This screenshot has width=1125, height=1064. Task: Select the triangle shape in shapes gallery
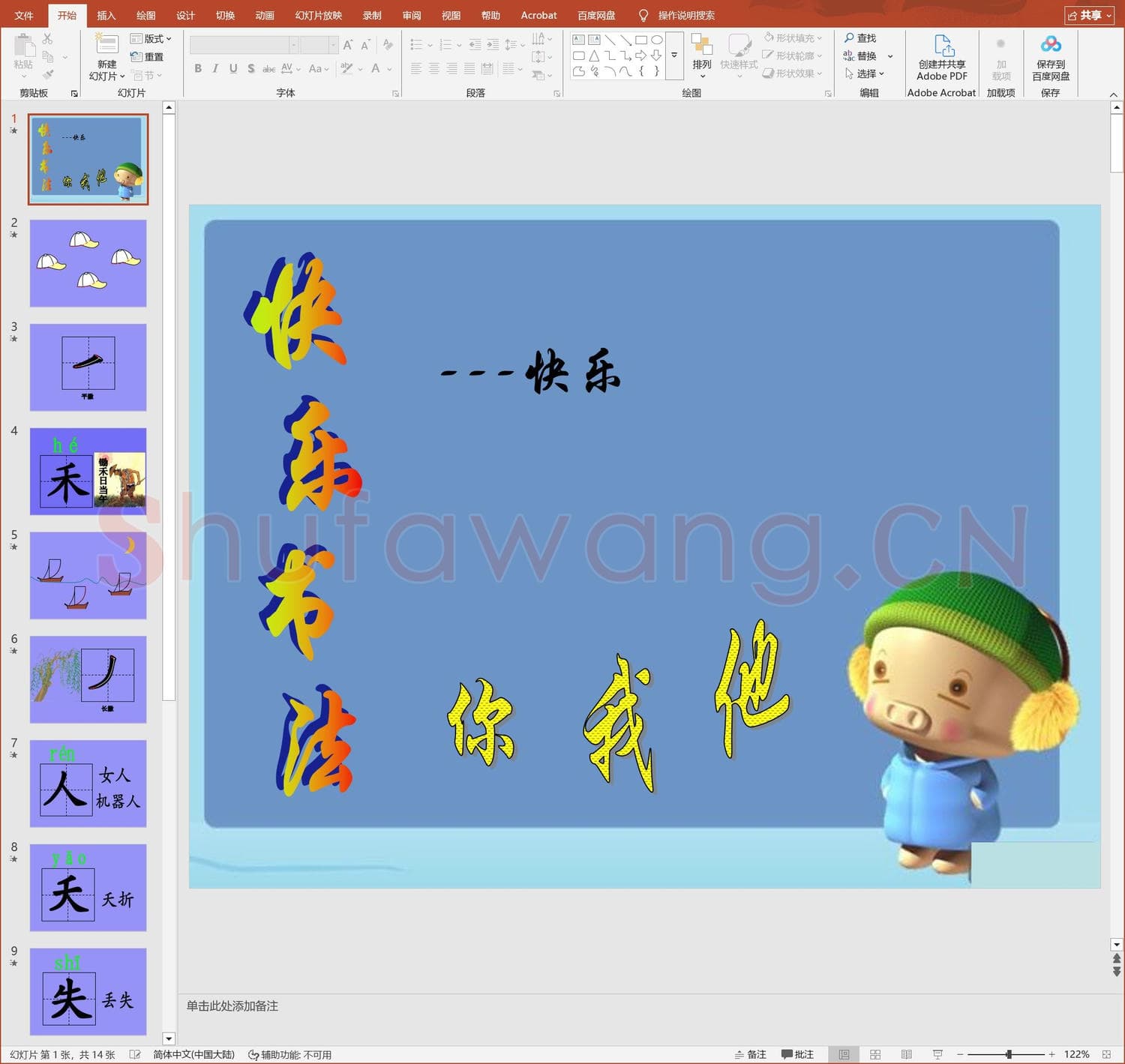point(594,55)
